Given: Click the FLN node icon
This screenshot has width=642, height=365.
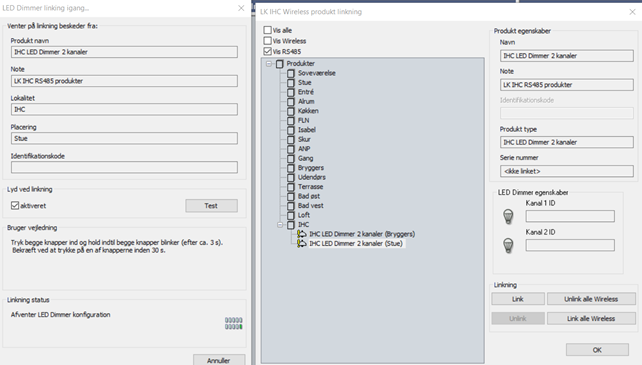Looking at the screenshot, I should (x=291, y=120).
